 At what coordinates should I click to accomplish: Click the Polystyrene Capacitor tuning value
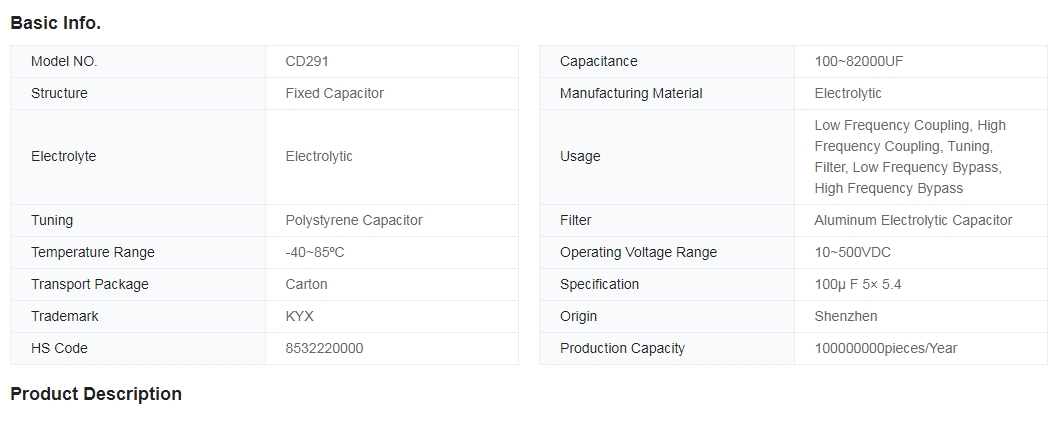click(354, 221)
